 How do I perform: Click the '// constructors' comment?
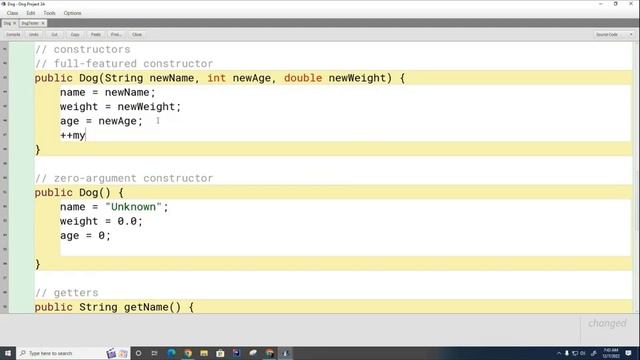(82, 49)
